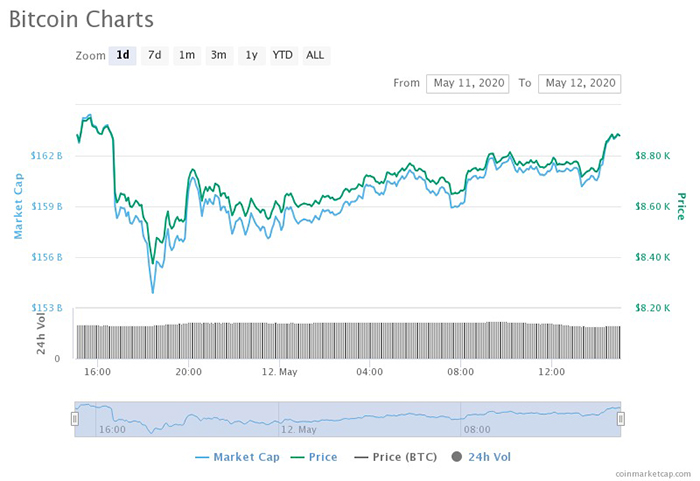700x481 pixels.
Task: Select the 7d zoom range
Action: pos(155,55)
